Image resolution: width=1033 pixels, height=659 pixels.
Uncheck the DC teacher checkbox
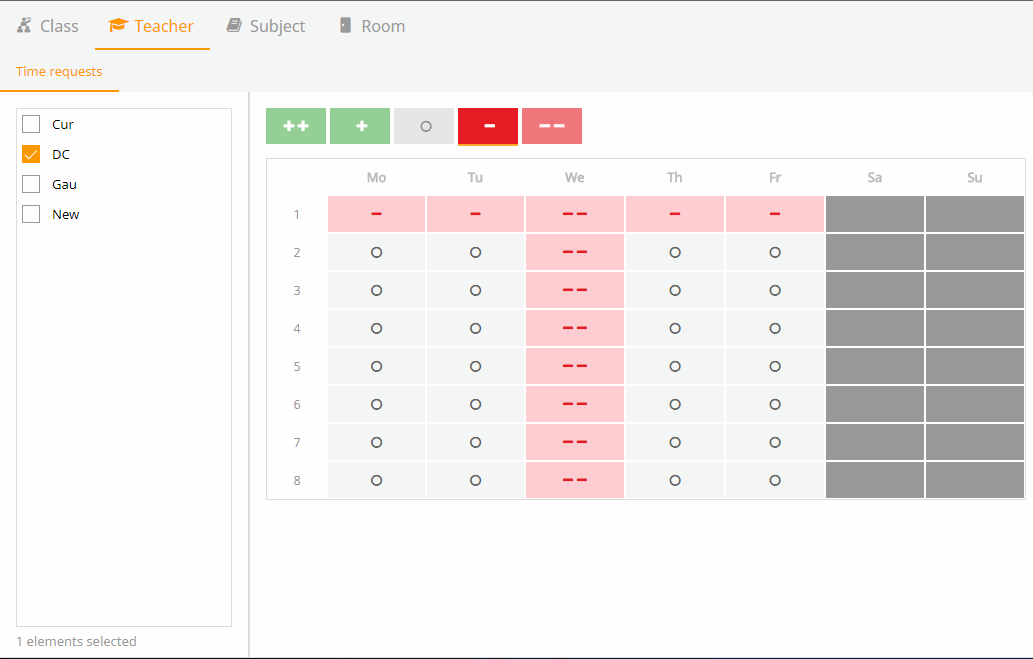[x=31, y=154]
